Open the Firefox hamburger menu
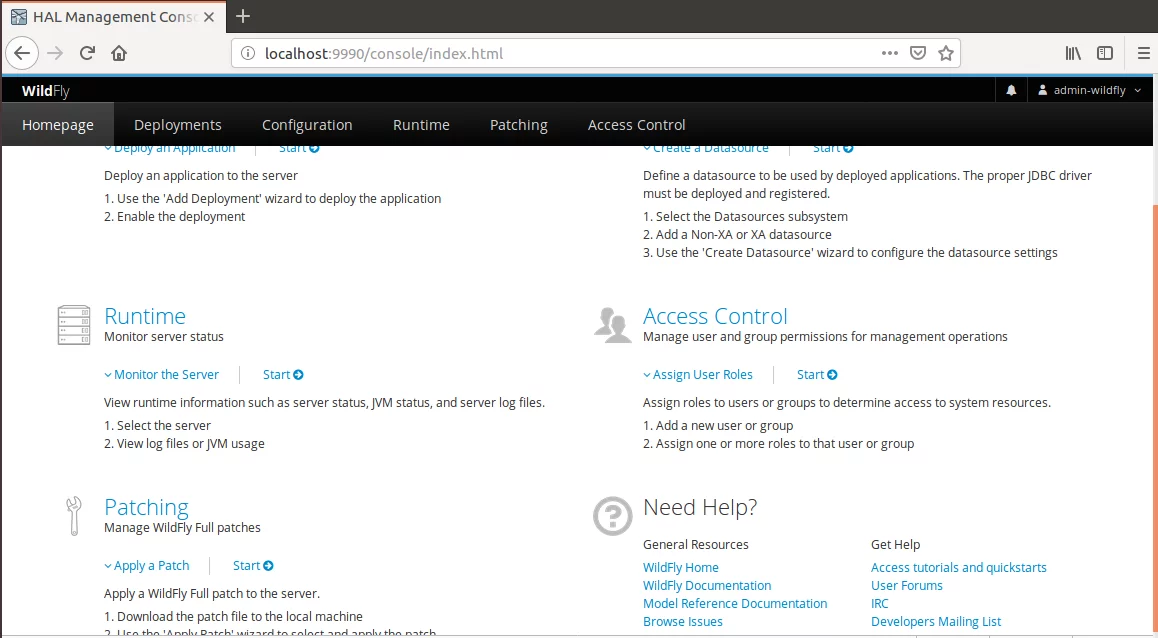Image resolution: width=1158 pixels, height=638 pixels. [1142, 53]
